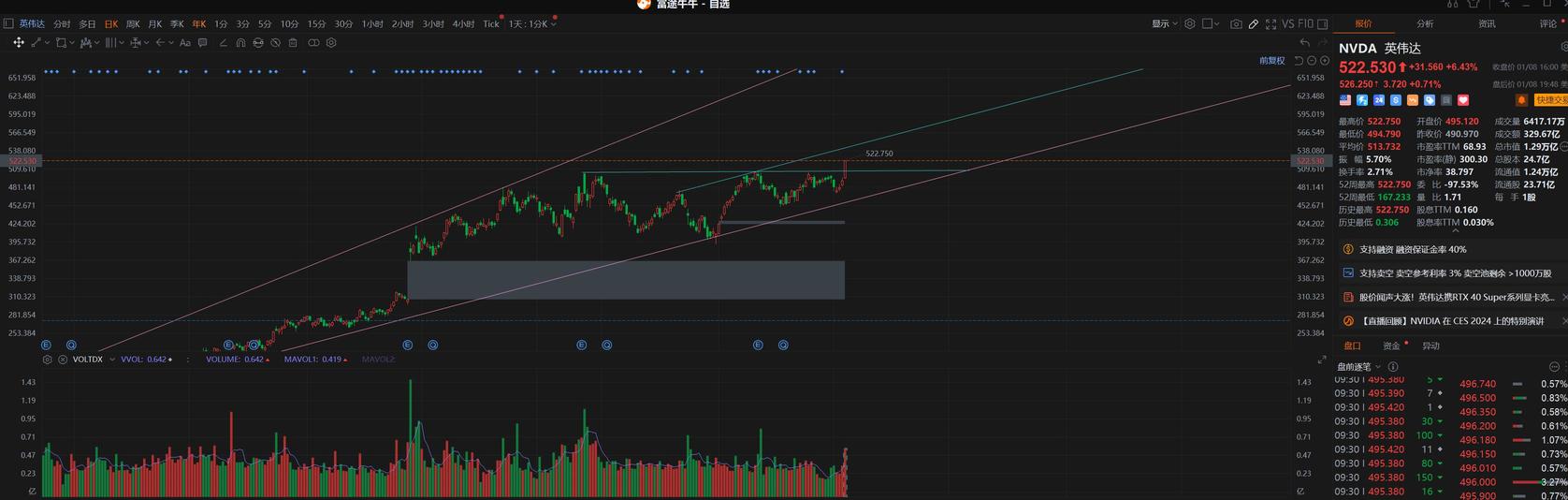Switch to the 分时 intraday chart
This screenshot has width=1568, height=500.
62,23
